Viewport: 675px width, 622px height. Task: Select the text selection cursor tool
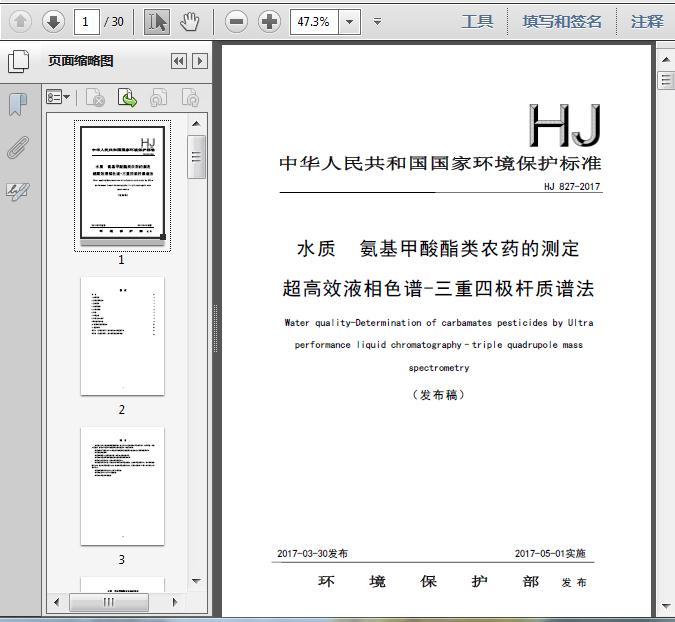click(x=156, y=21)
